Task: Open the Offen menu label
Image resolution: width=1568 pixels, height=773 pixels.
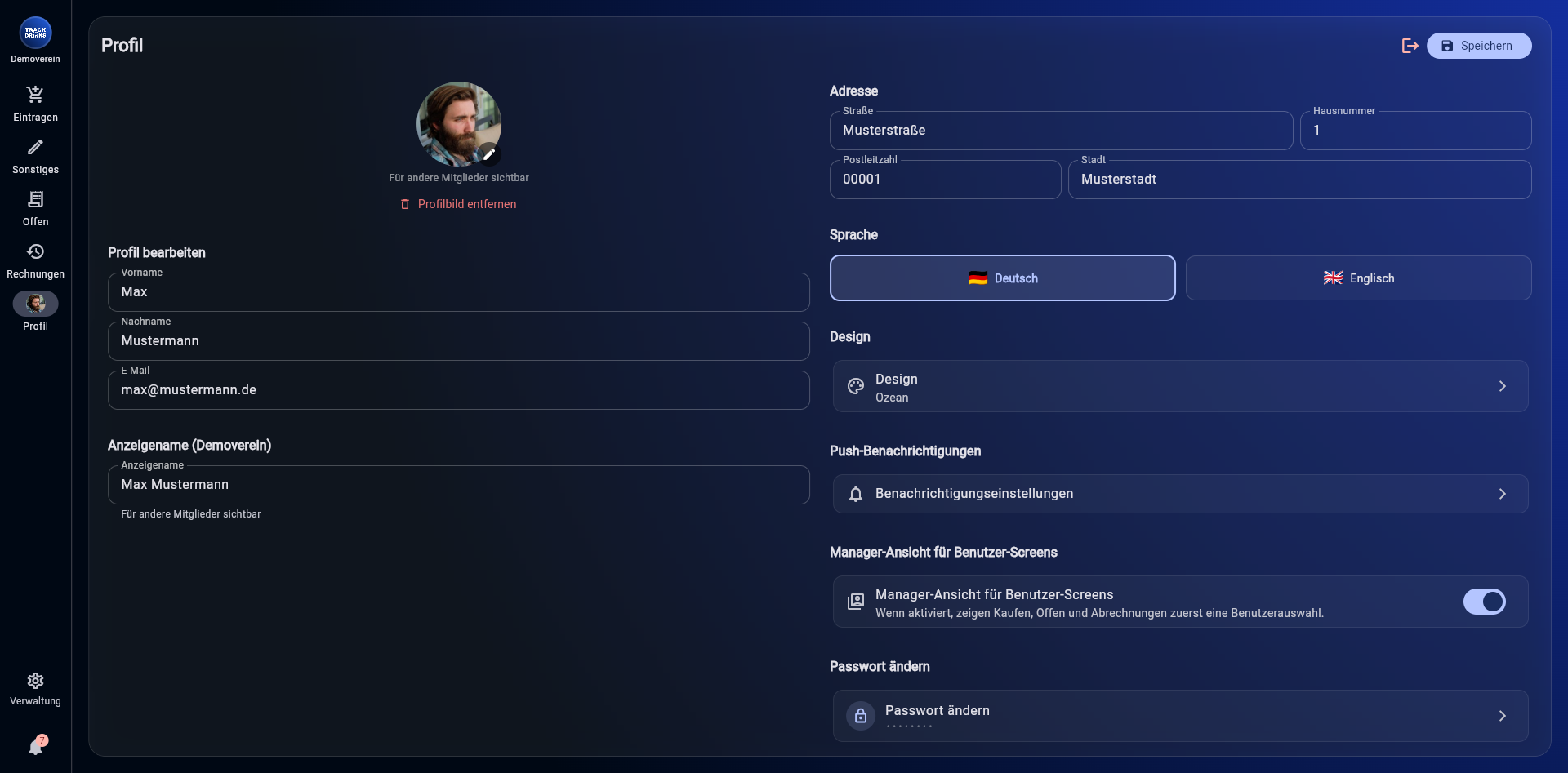Action: [x=35, y=222]
